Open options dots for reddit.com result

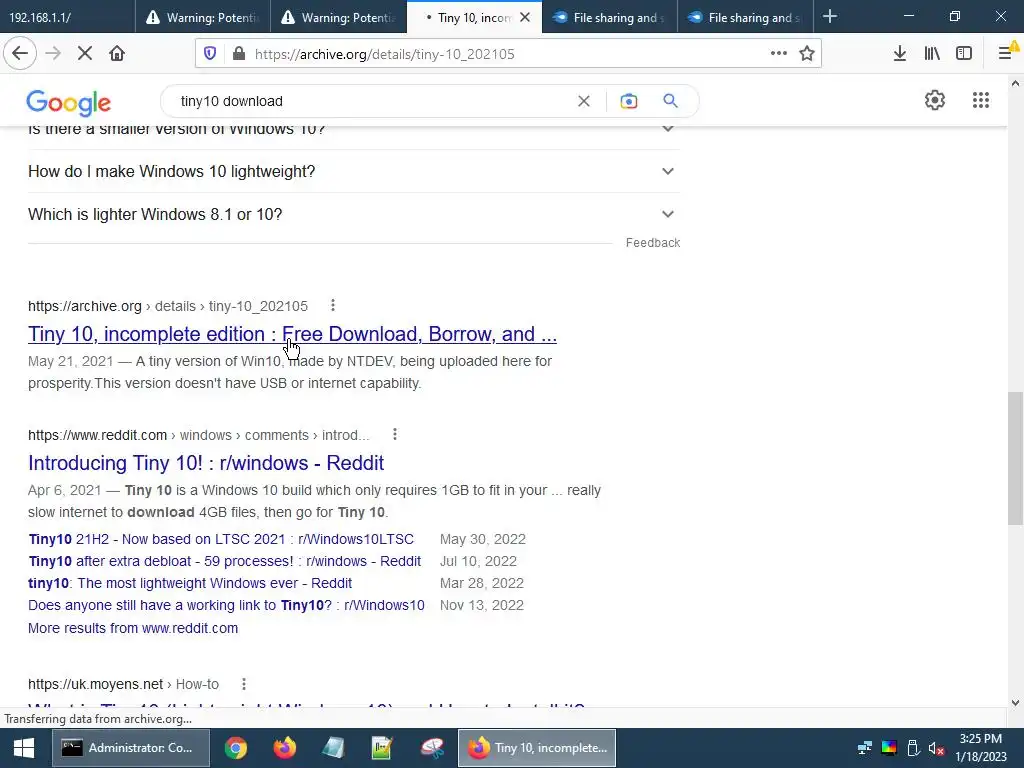click(394, 434)
